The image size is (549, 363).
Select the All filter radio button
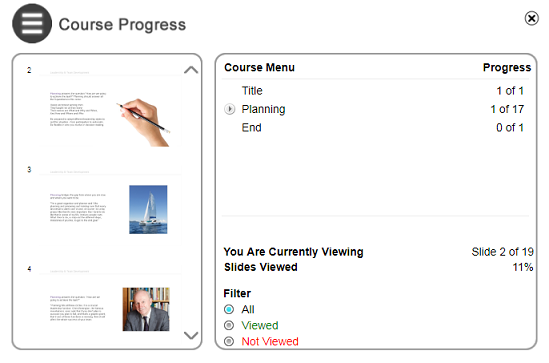click(229, 309)
